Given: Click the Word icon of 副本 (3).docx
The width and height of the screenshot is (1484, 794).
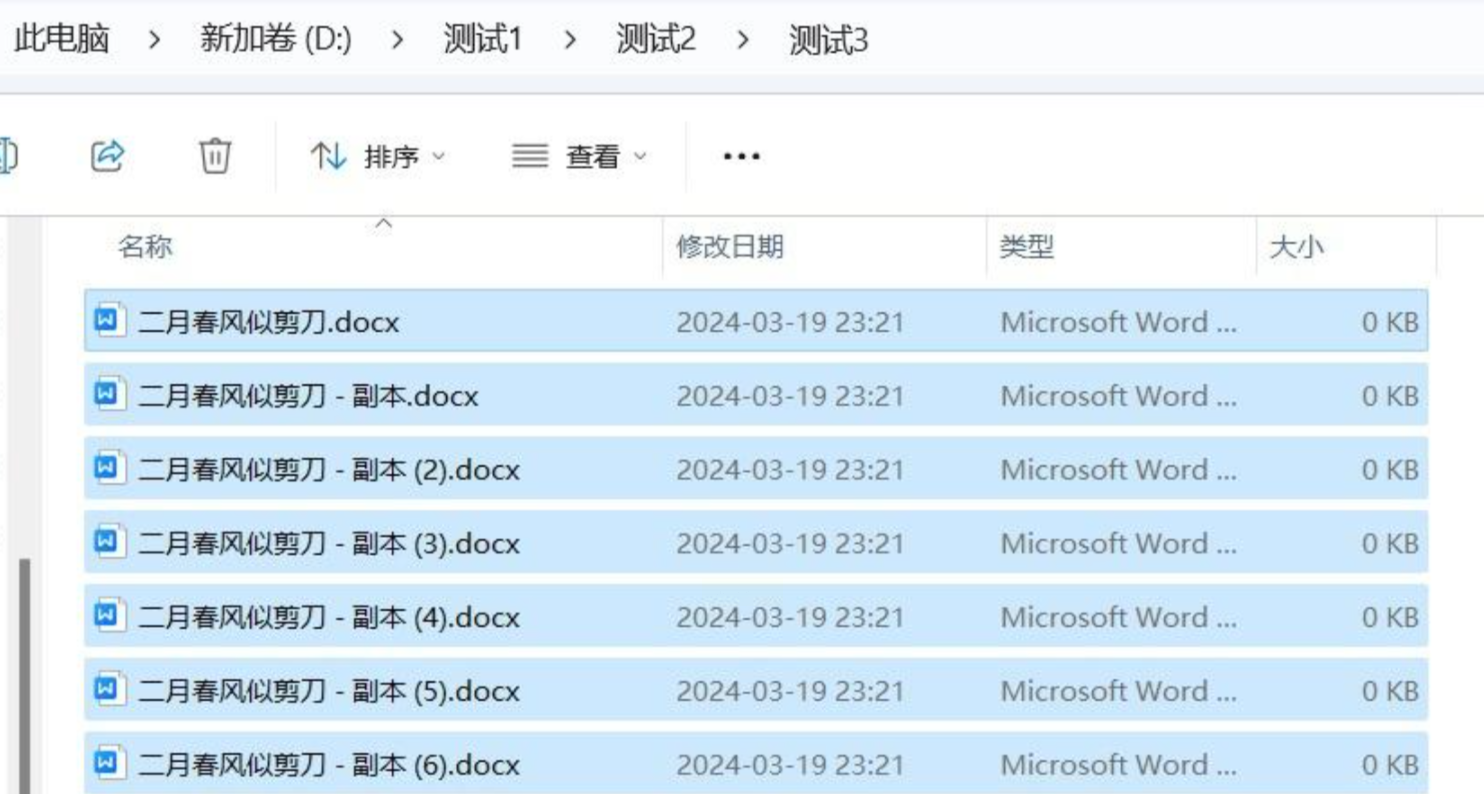Looking at the screenshot, I should [x=108, y=542].
